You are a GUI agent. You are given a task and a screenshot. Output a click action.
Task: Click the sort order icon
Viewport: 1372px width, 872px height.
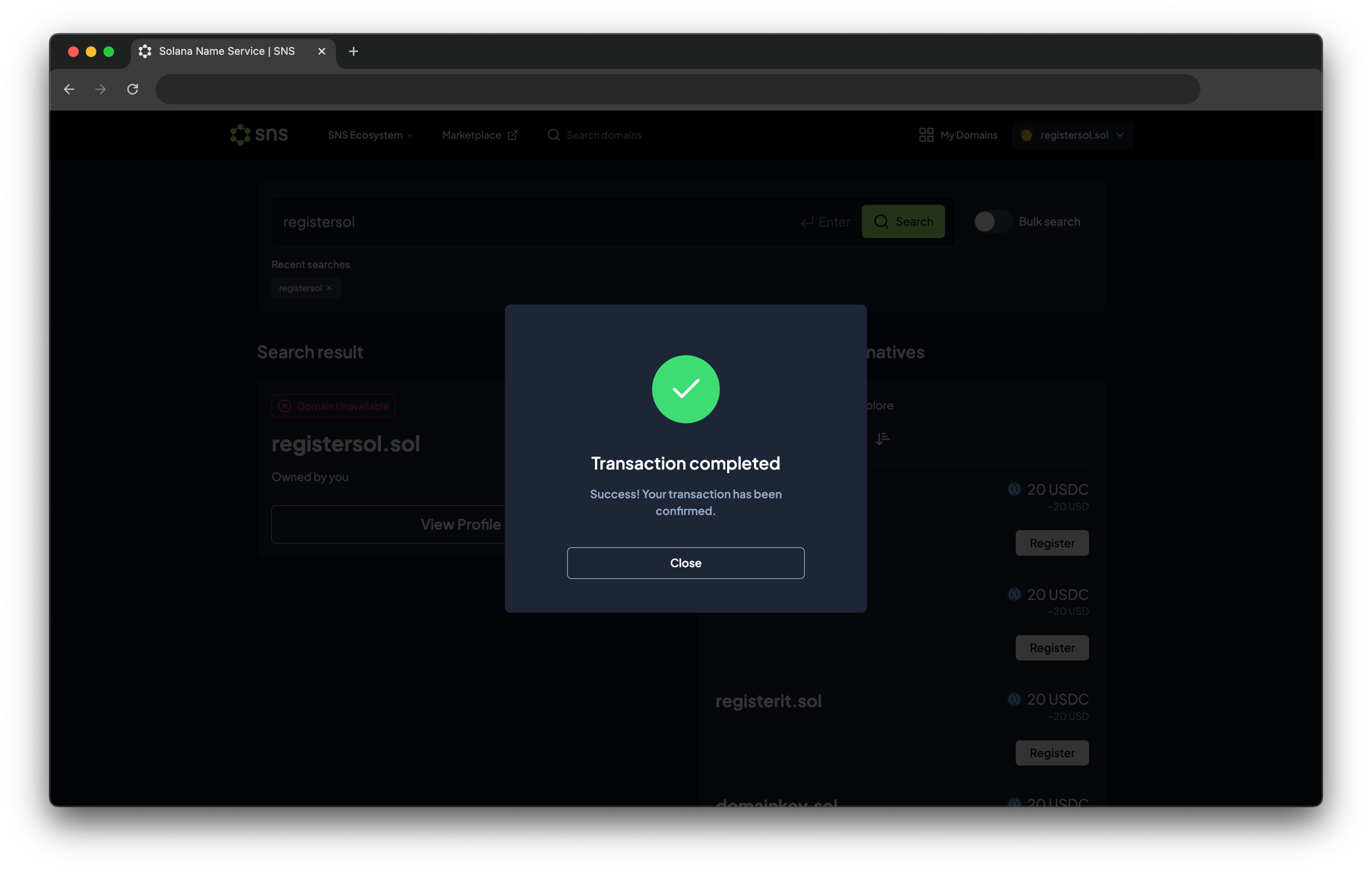point(882,439)
